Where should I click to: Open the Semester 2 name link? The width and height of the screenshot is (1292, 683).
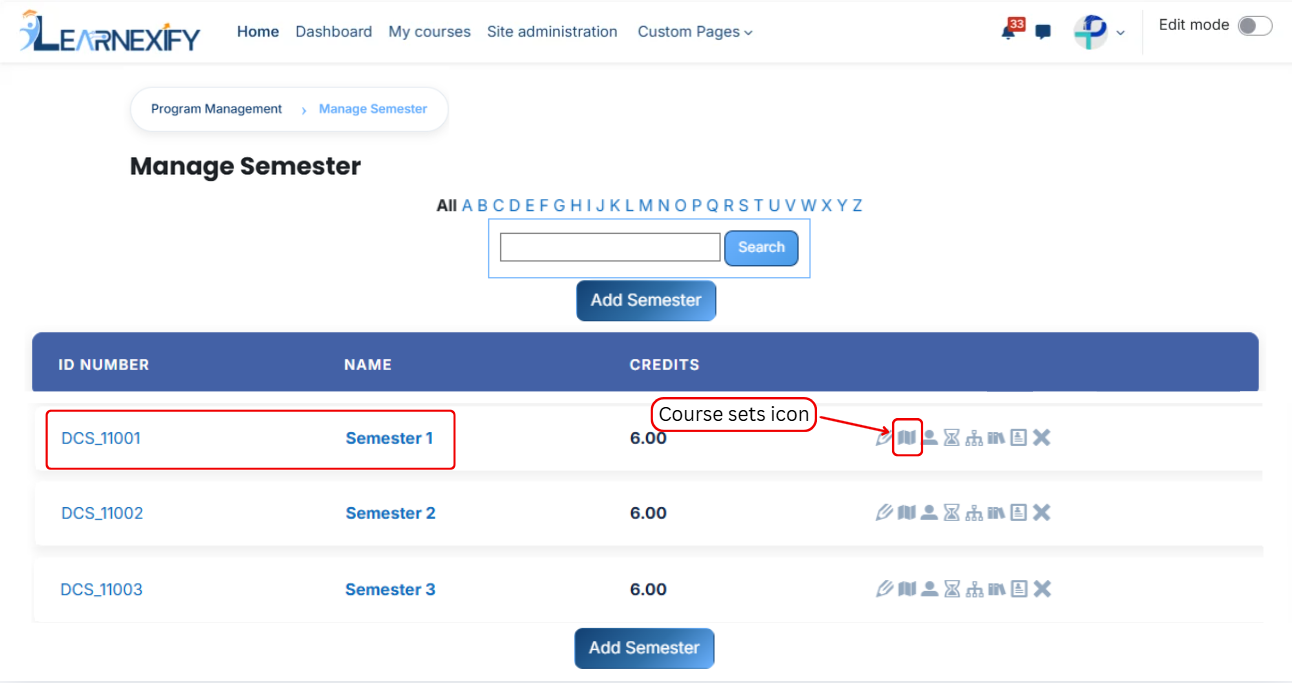point(391,513)
